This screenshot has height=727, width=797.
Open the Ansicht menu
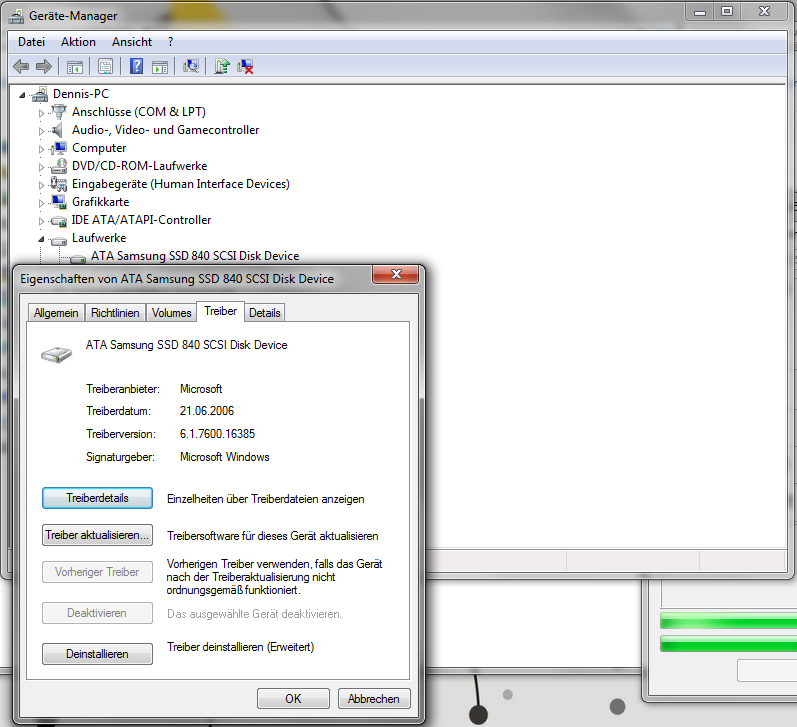click(132, 42)
